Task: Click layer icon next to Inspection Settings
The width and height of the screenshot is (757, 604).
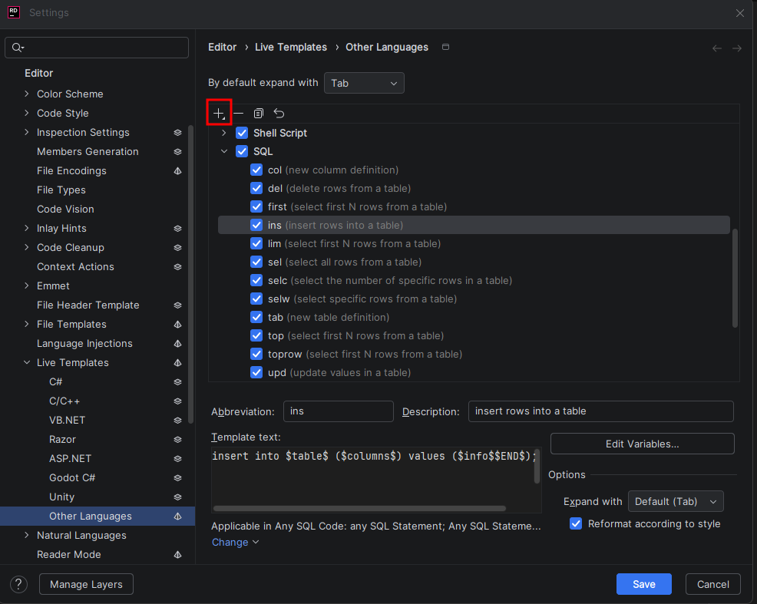Action: pos(178,132)
